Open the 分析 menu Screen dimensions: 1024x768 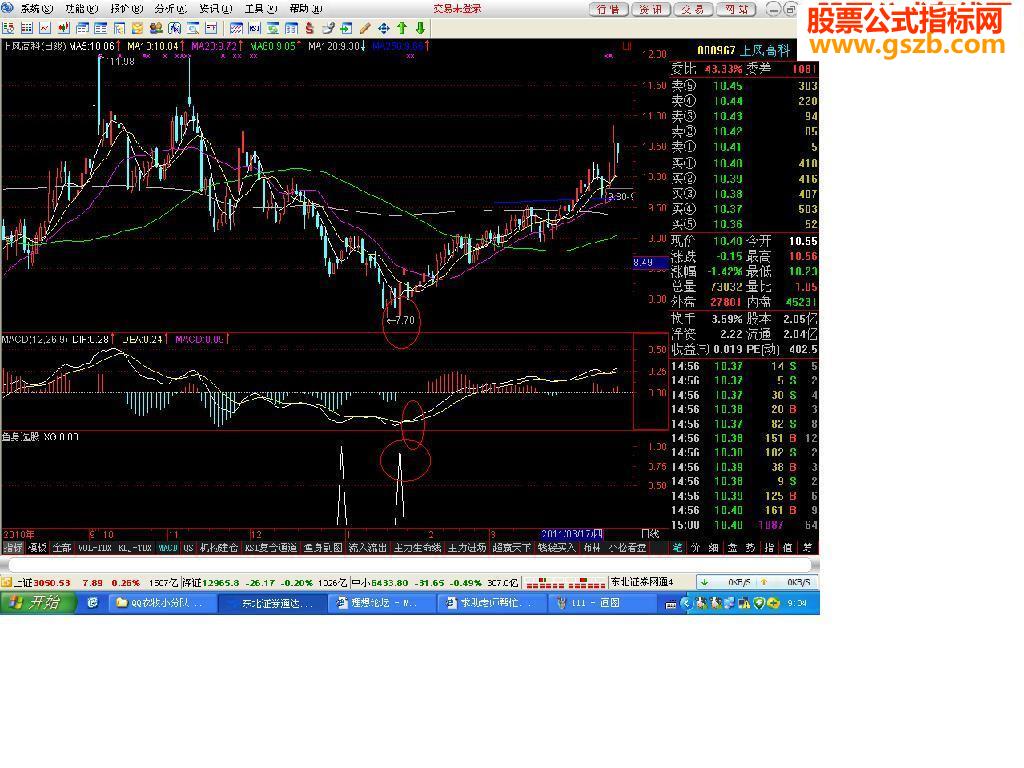pos(171,8)
